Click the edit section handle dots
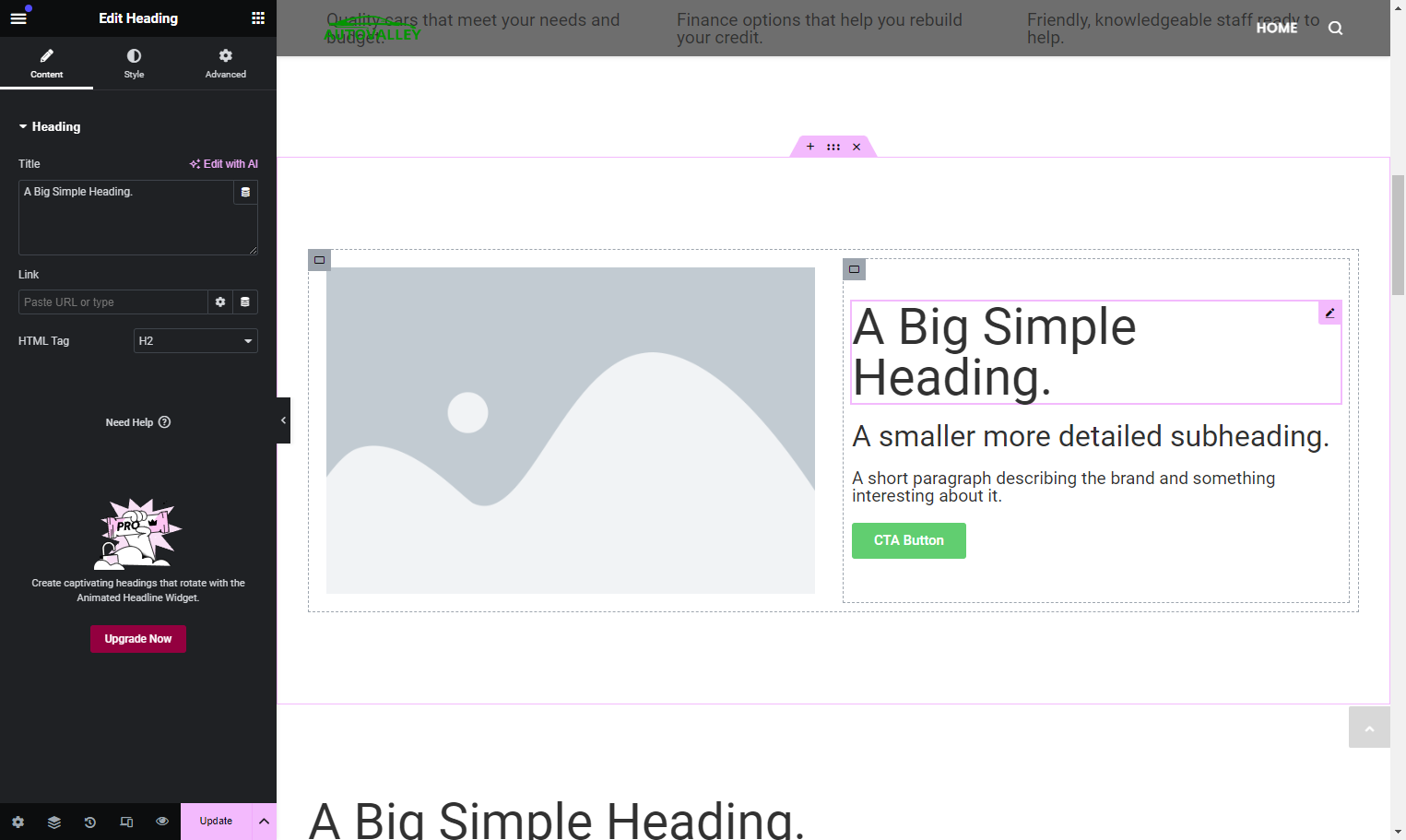Image resolution: width=1406 pixels, height=840 pixels. (x=833, y=147)
